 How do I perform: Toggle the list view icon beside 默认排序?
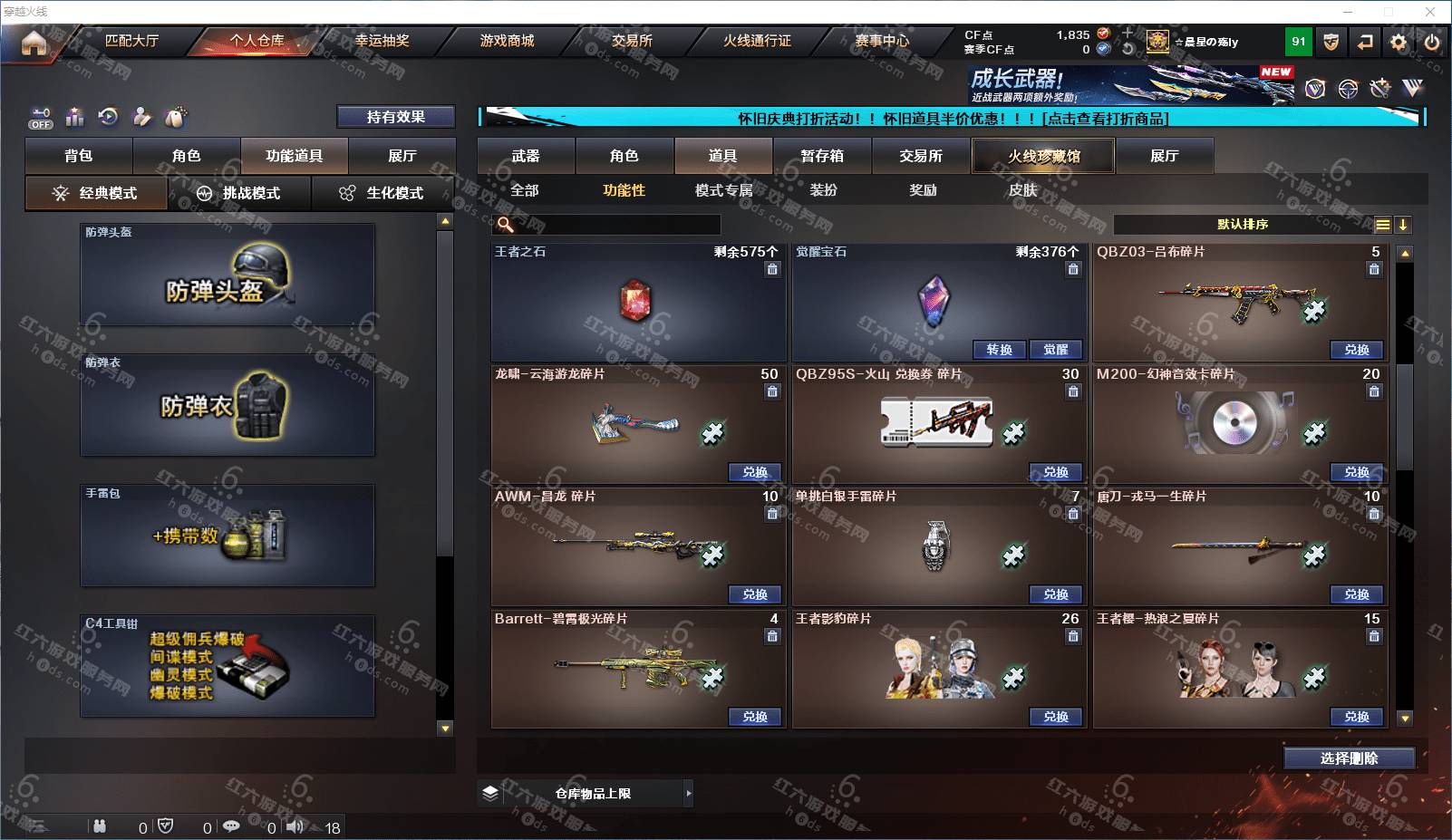pos(1382,225)
